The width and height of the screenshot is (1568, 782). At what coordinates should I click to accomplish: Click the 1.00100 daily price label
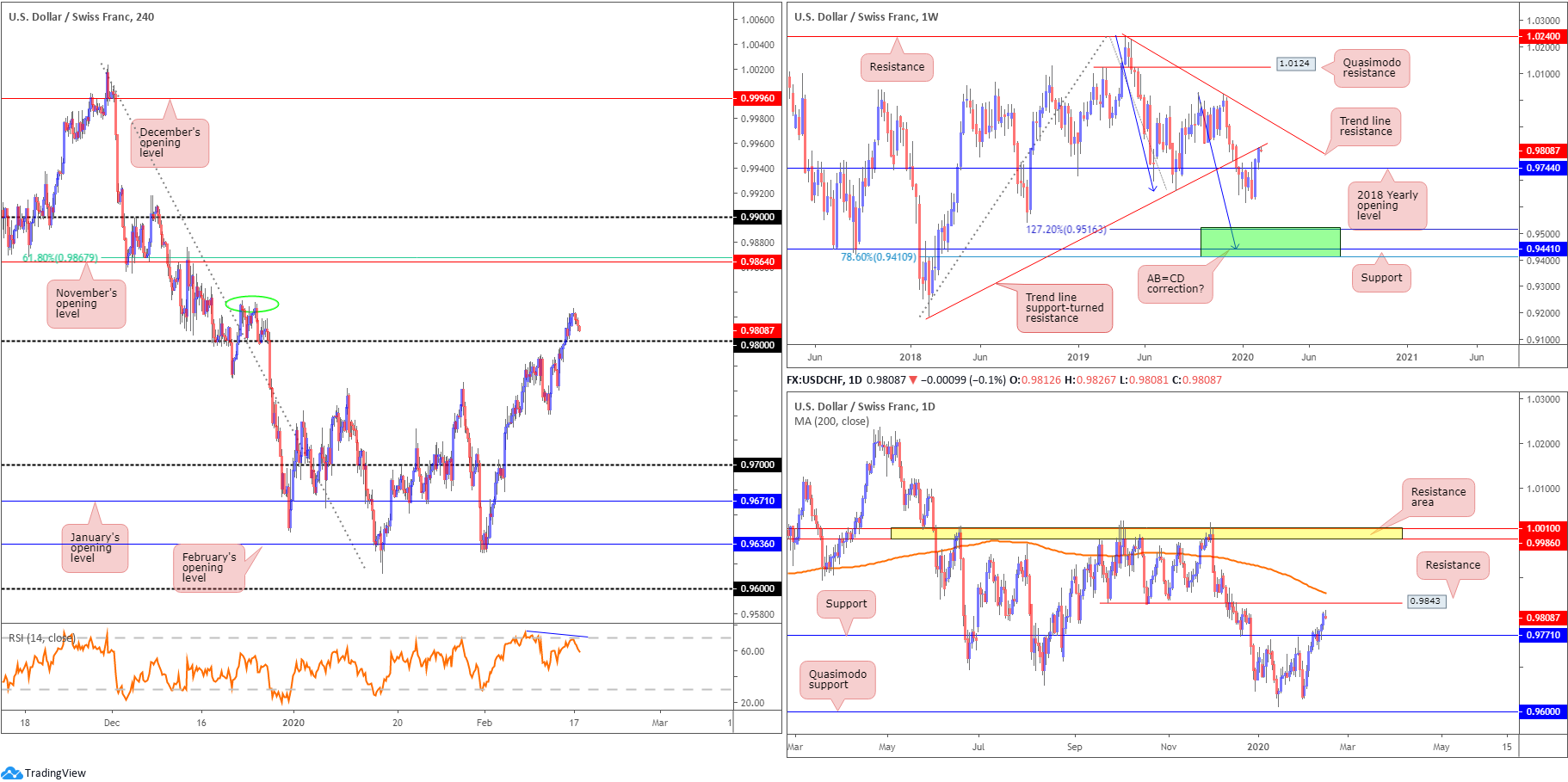(1543, 528)
